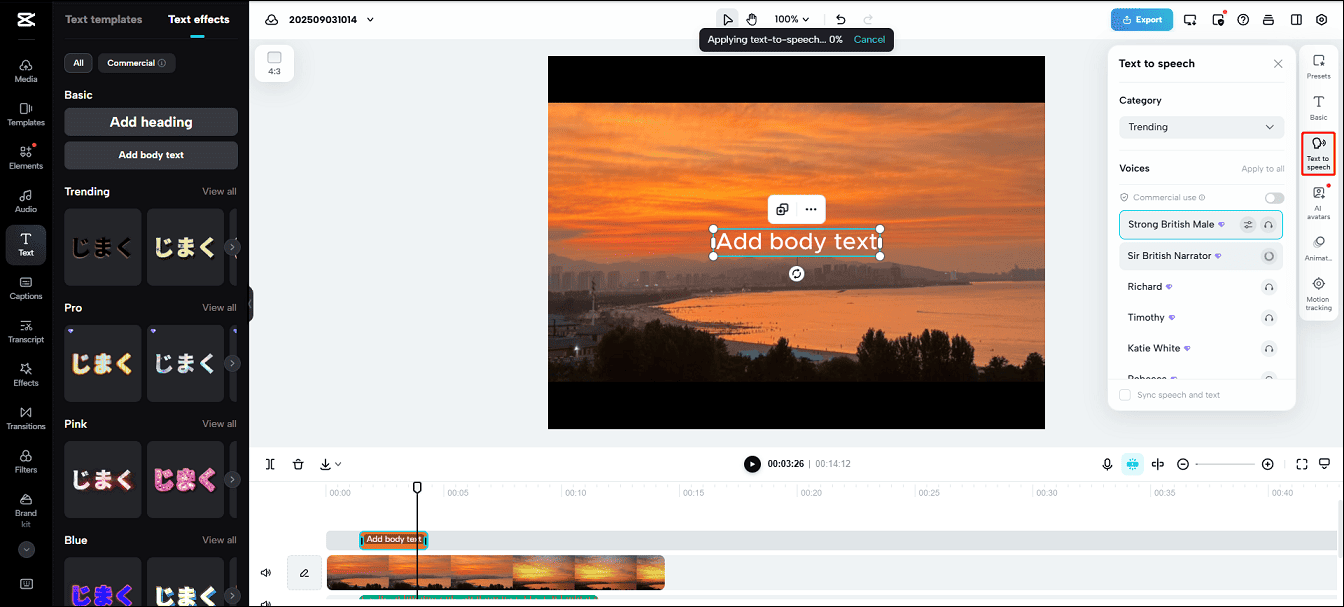Expand more Pro text effects arrow
Image resolution: width=1344 pixels, height=607 pixels.
click(x=232, y=363)
